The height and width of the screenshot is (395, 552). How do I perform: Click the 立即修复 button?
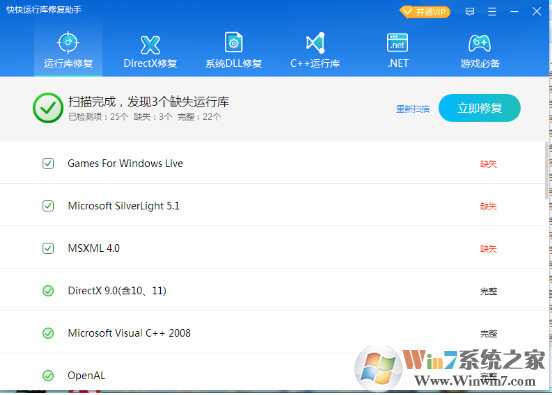(479, 108)
